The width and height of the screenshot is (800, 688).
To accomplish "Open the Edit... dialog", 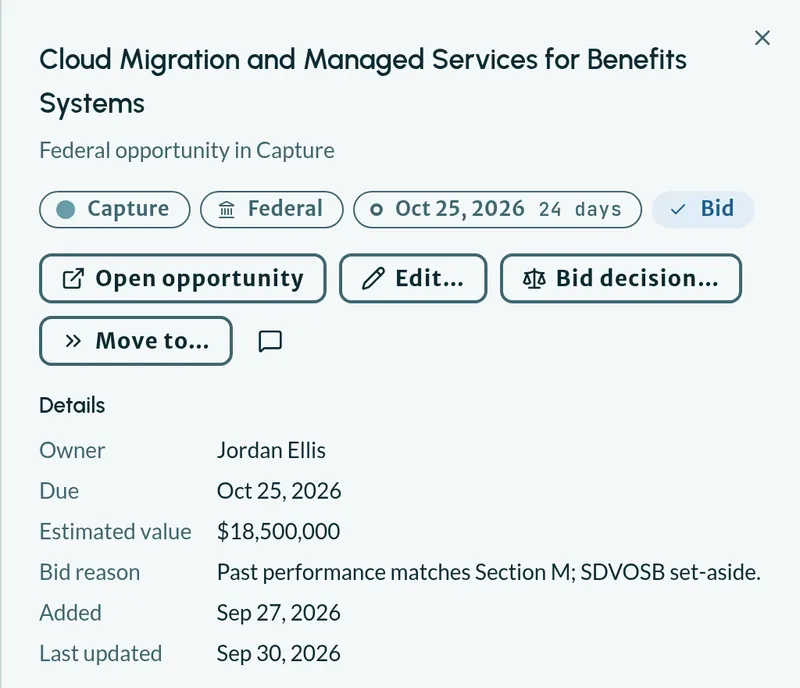I will tap(413, 279).
